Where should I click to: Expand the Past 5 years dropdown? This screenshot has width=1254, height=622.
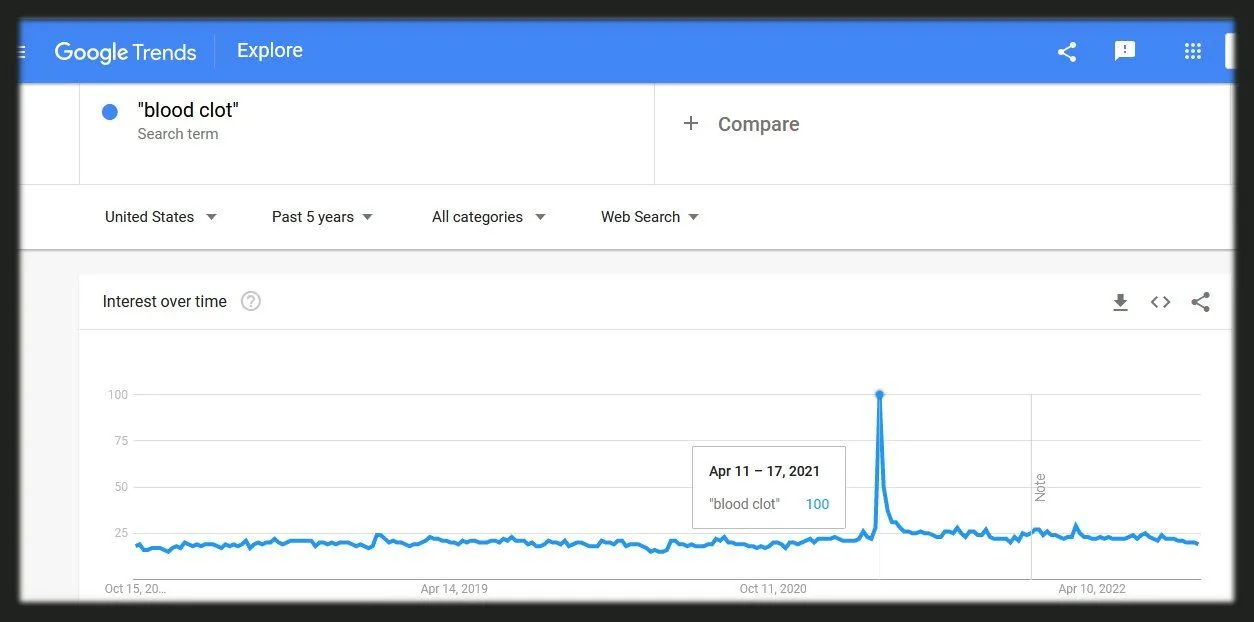[322, 217]
